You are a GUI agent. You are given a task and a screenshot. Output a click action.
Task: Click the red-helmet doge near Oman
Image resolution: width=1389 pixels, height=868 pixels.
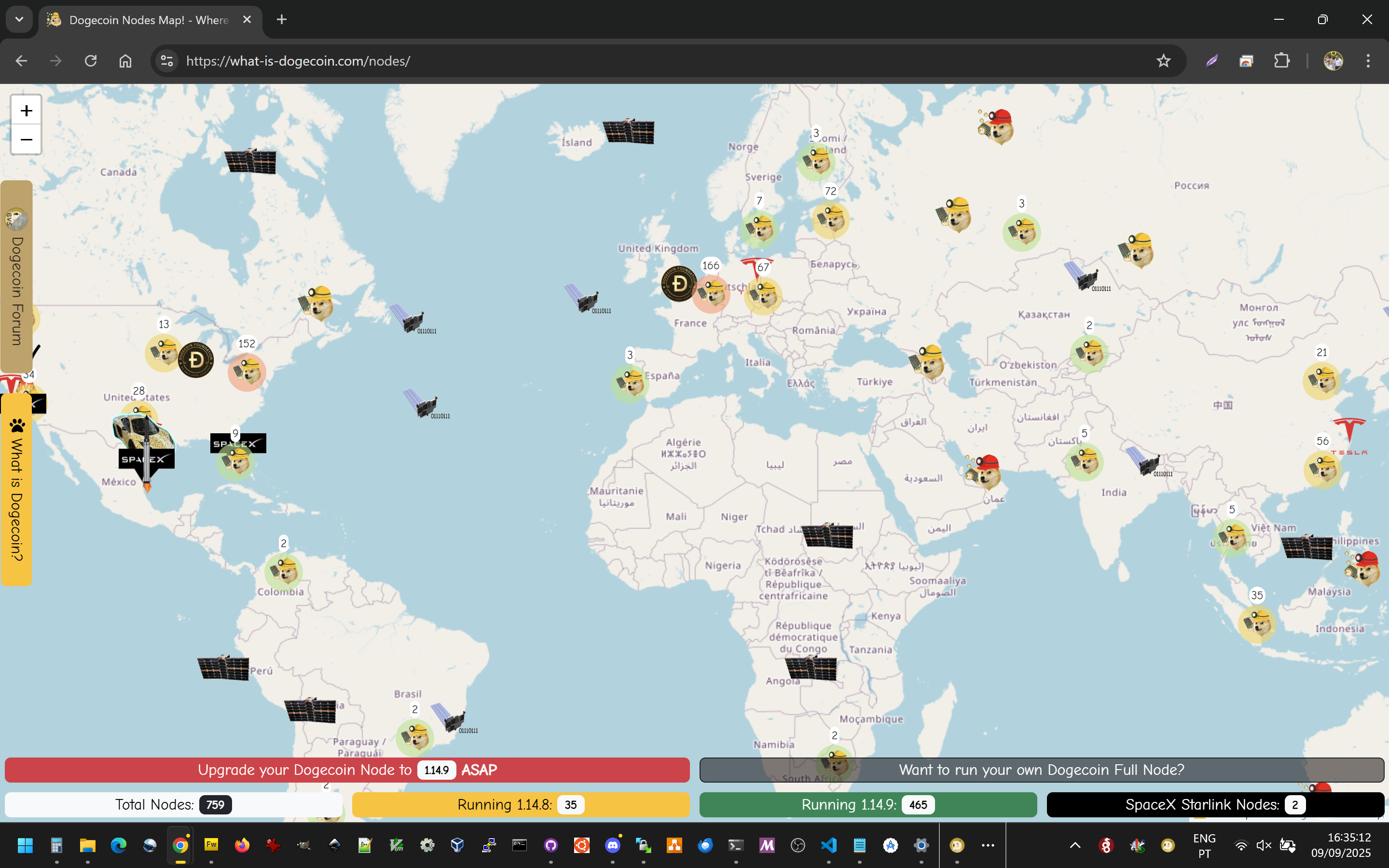[984, 472]
